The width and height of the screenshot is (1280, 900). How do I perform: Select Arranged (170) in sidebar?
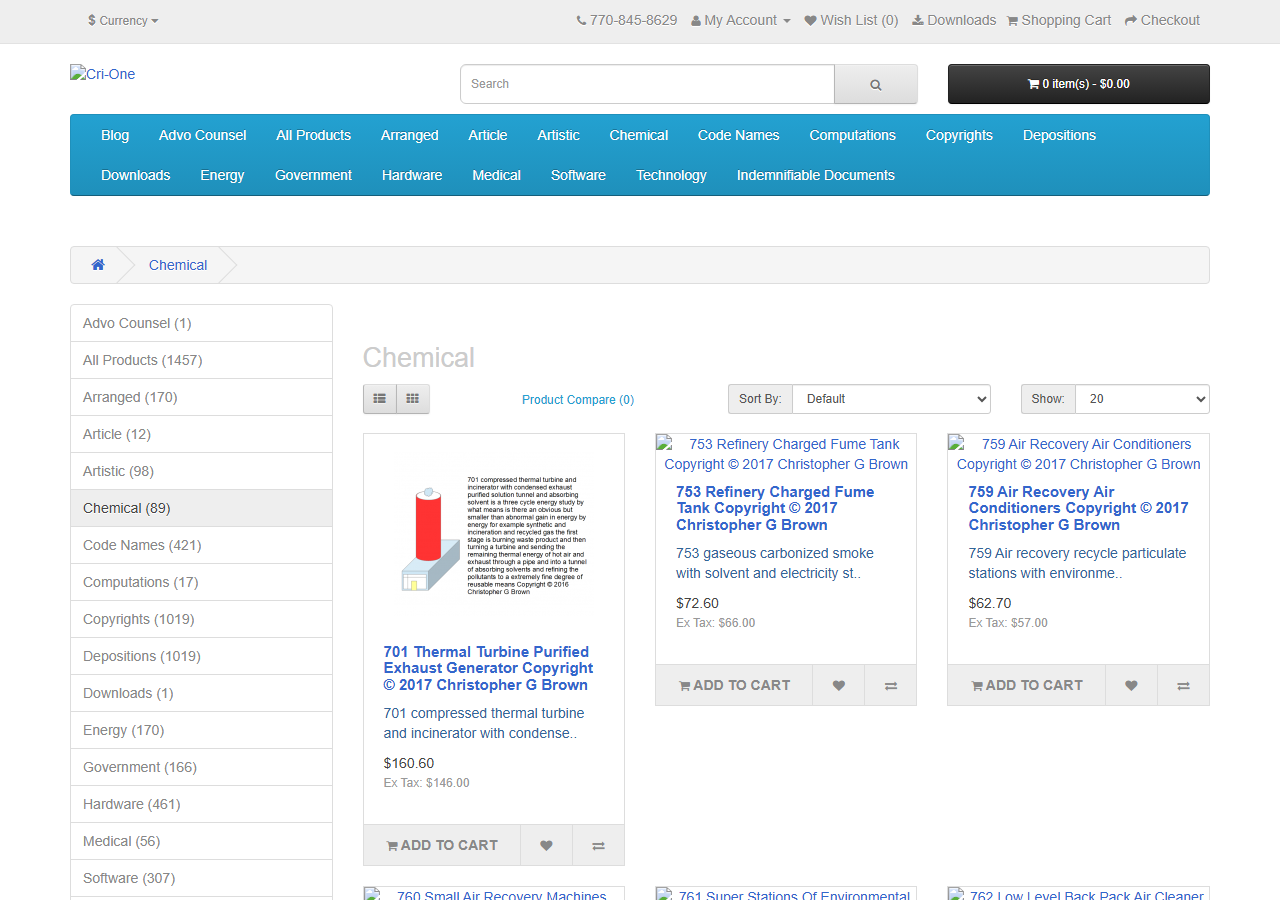pos(201,397)
